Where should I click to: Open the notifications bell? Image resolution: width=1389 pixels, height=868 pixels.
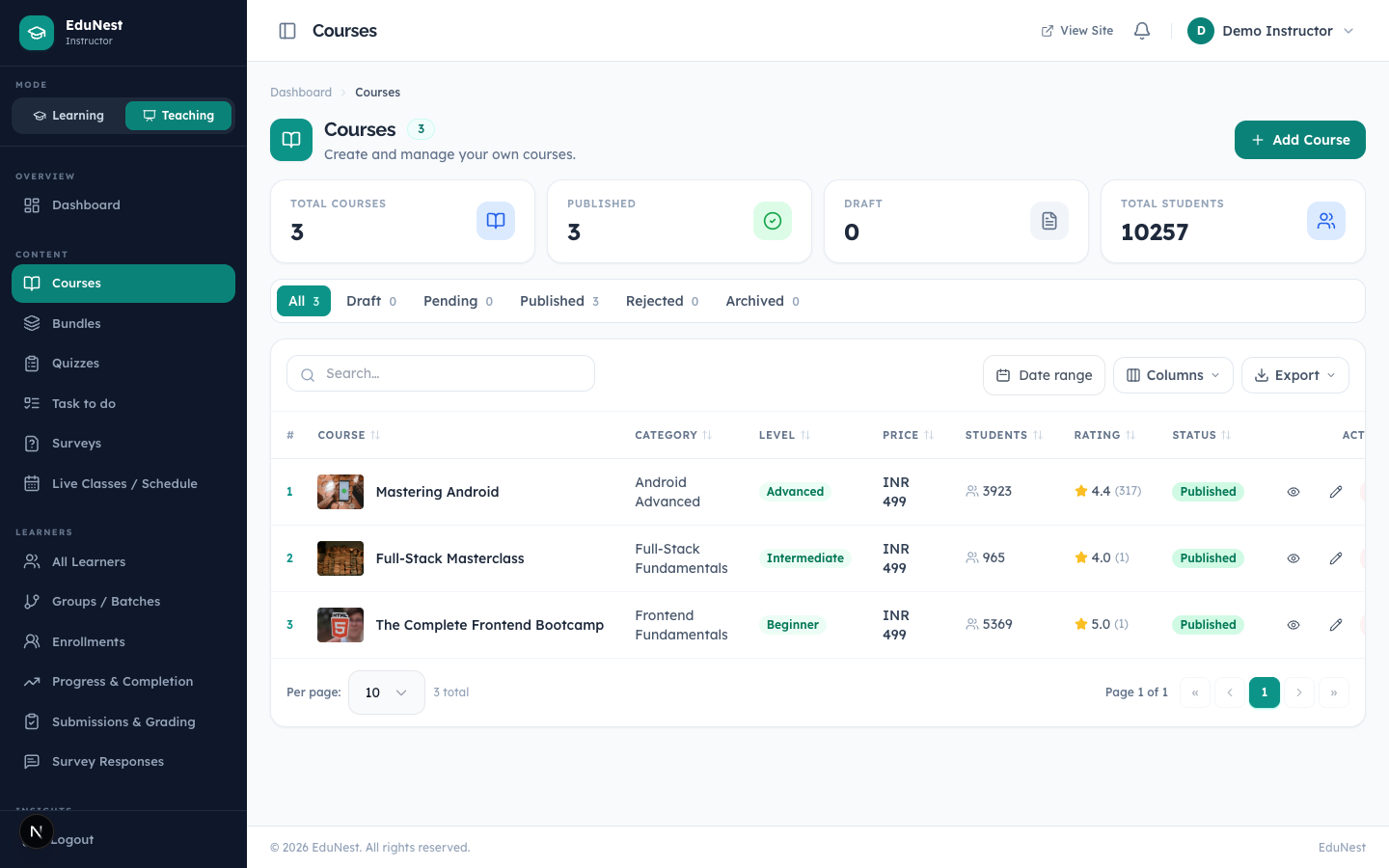[x=1142, y=31]
